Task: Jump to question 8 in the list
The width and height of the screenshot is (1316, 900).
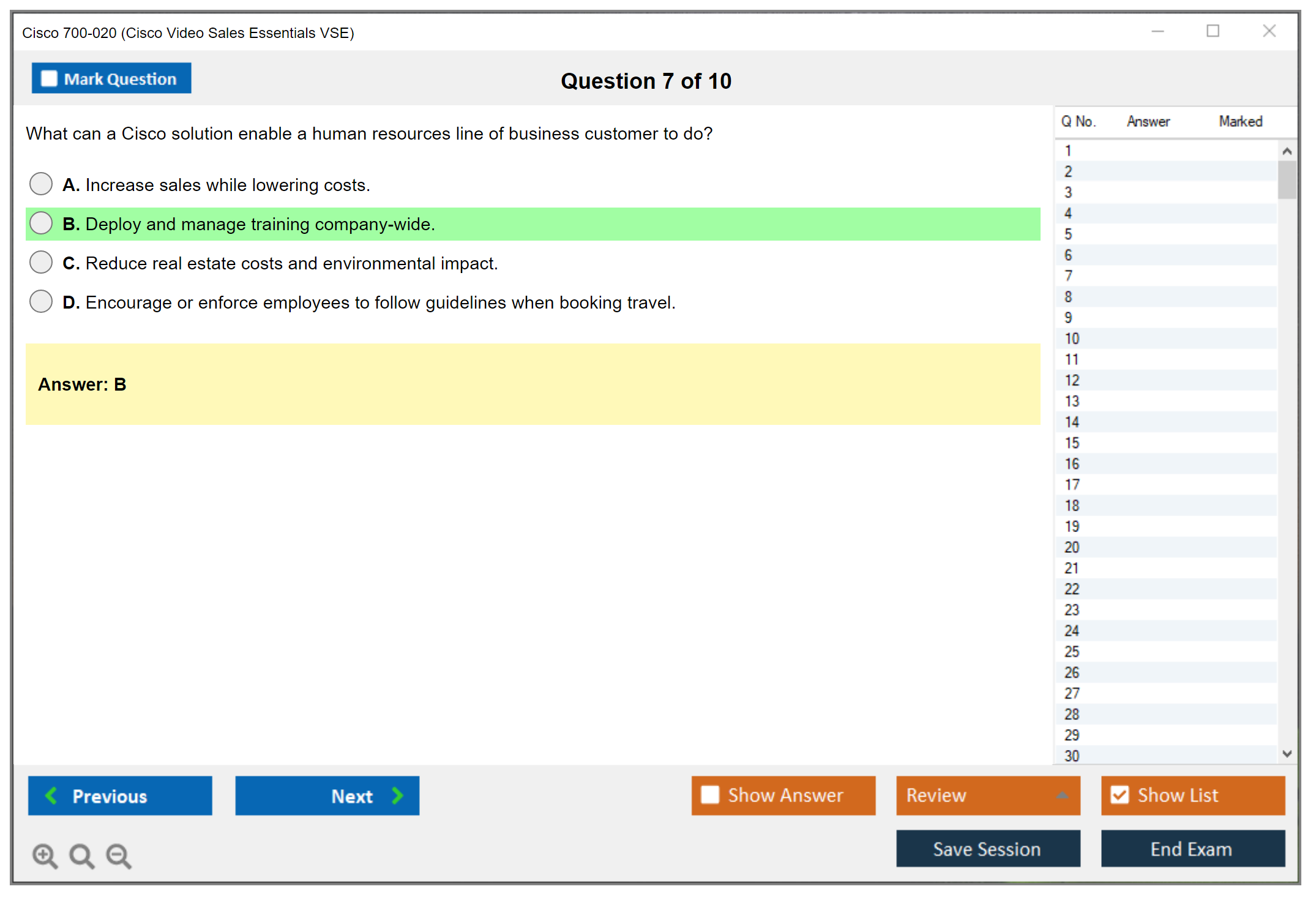Action: 1068,297
